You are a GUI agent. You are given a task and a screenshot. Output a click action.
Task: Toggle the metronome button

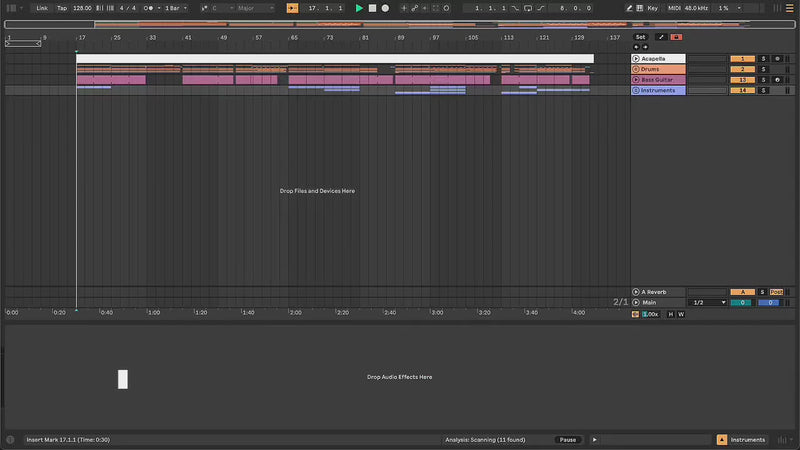(150, 8)
